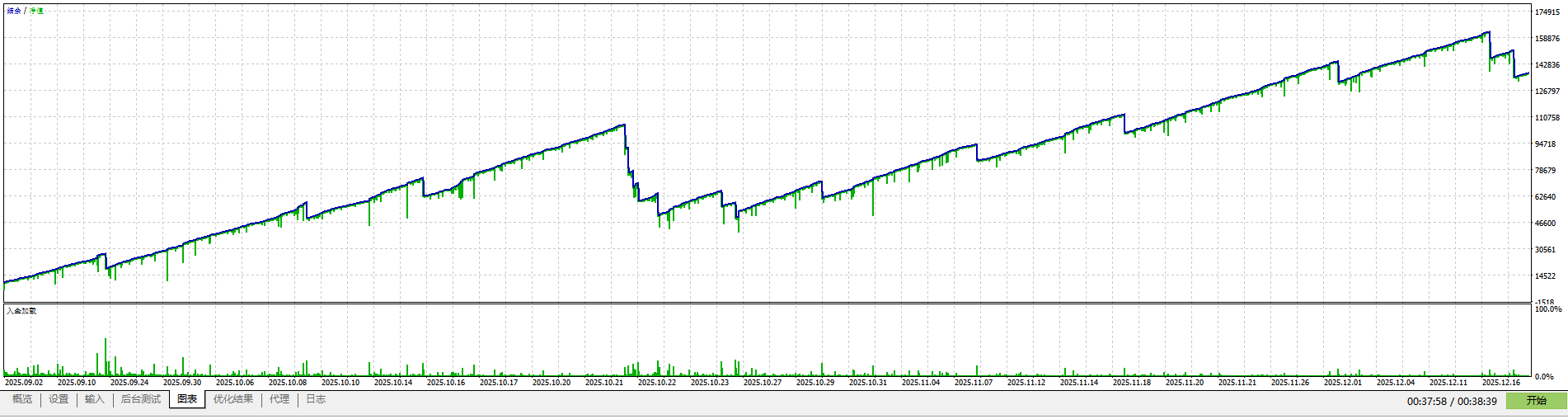Click the 2025.10.21 date label
The width and height of the screenshot is (1568, 419).
pos(604,383)
